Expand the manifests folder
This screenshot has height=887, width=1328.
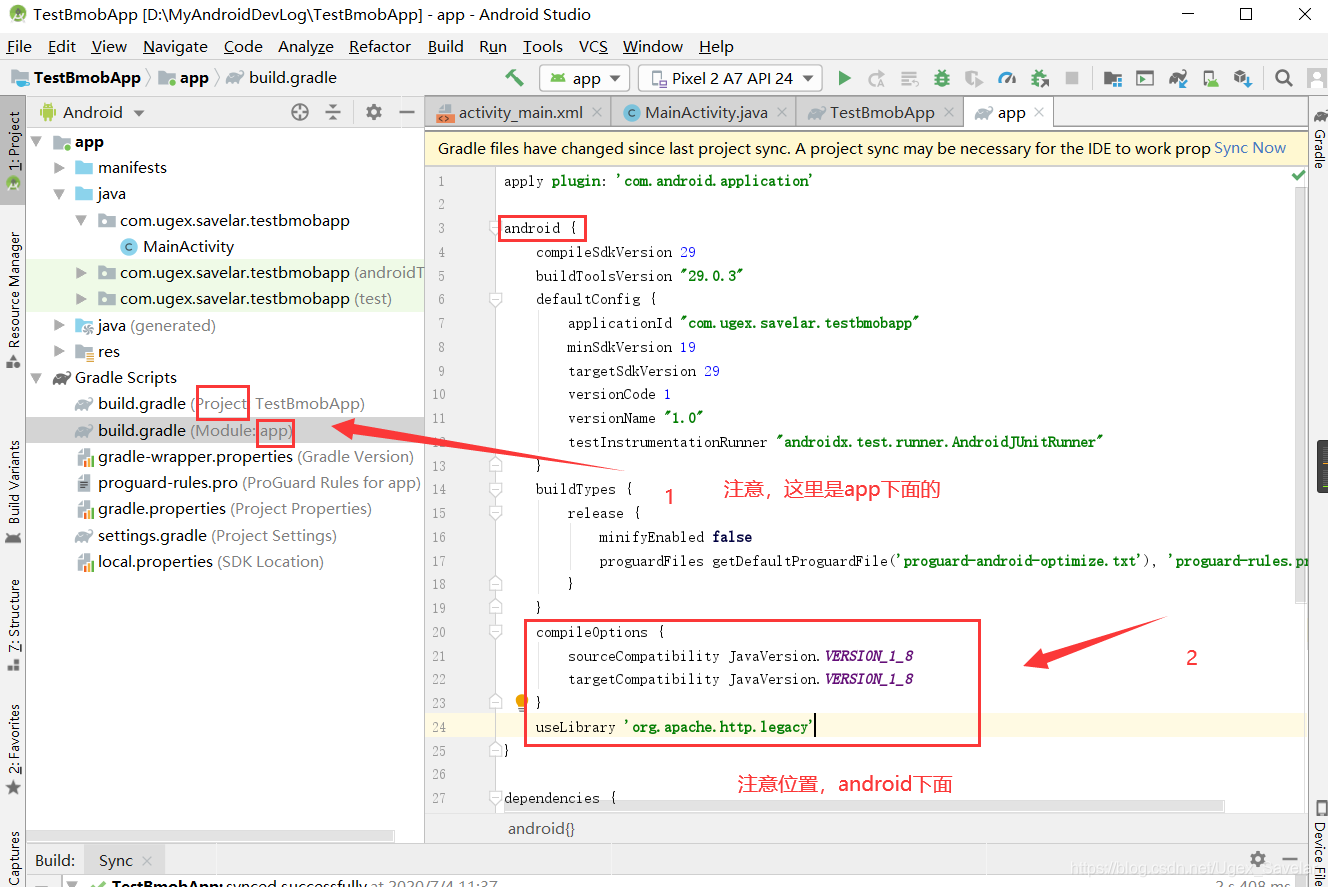tap(59, 168)
